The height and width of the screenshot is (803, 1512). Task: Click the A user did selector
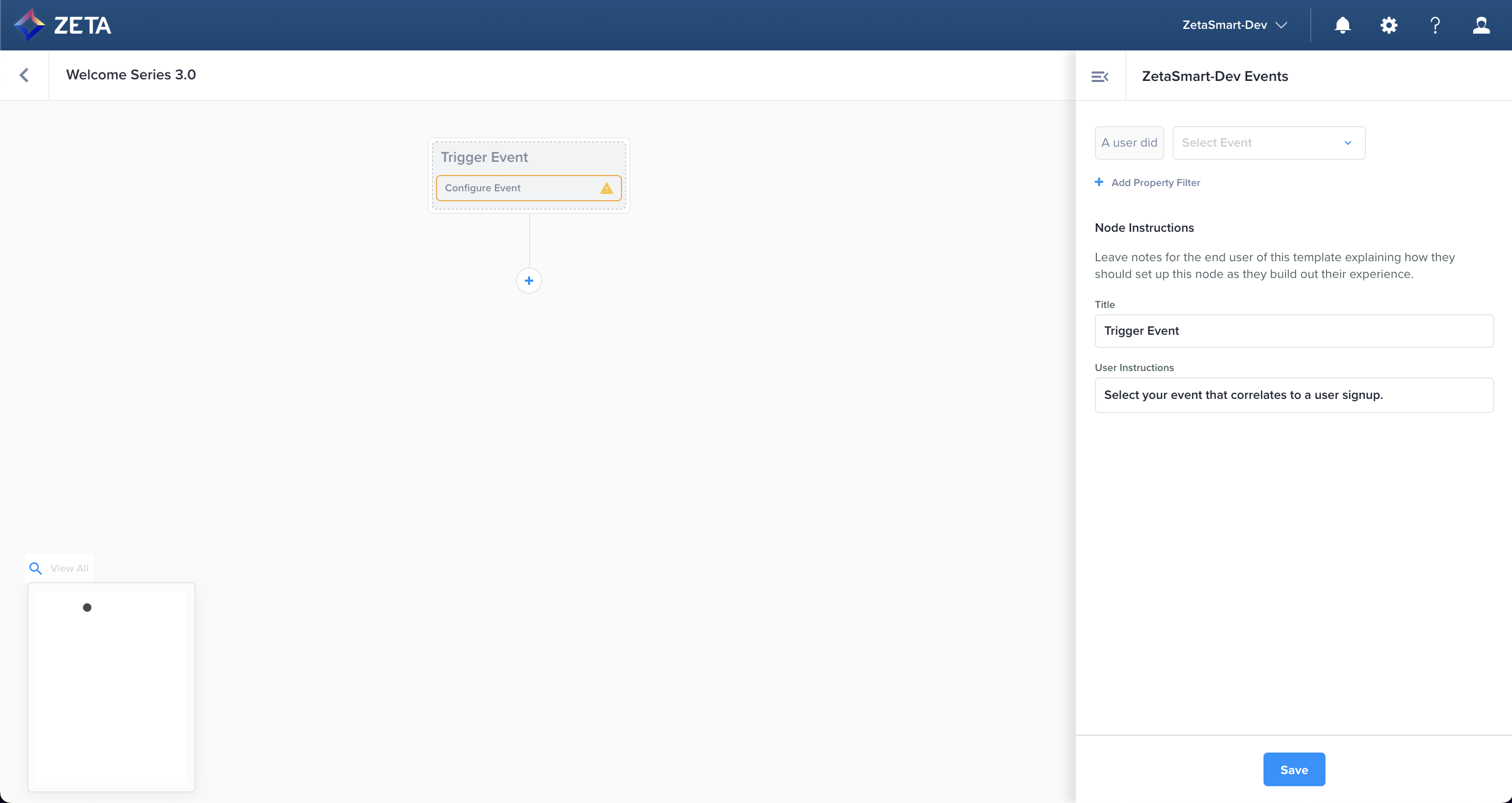1128,142
